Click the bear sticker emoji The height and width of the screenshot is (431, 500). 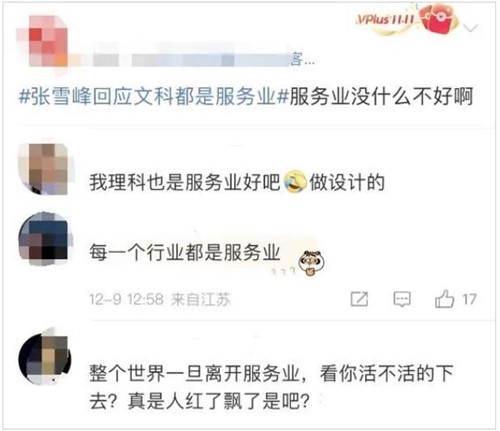pos(311,263)
